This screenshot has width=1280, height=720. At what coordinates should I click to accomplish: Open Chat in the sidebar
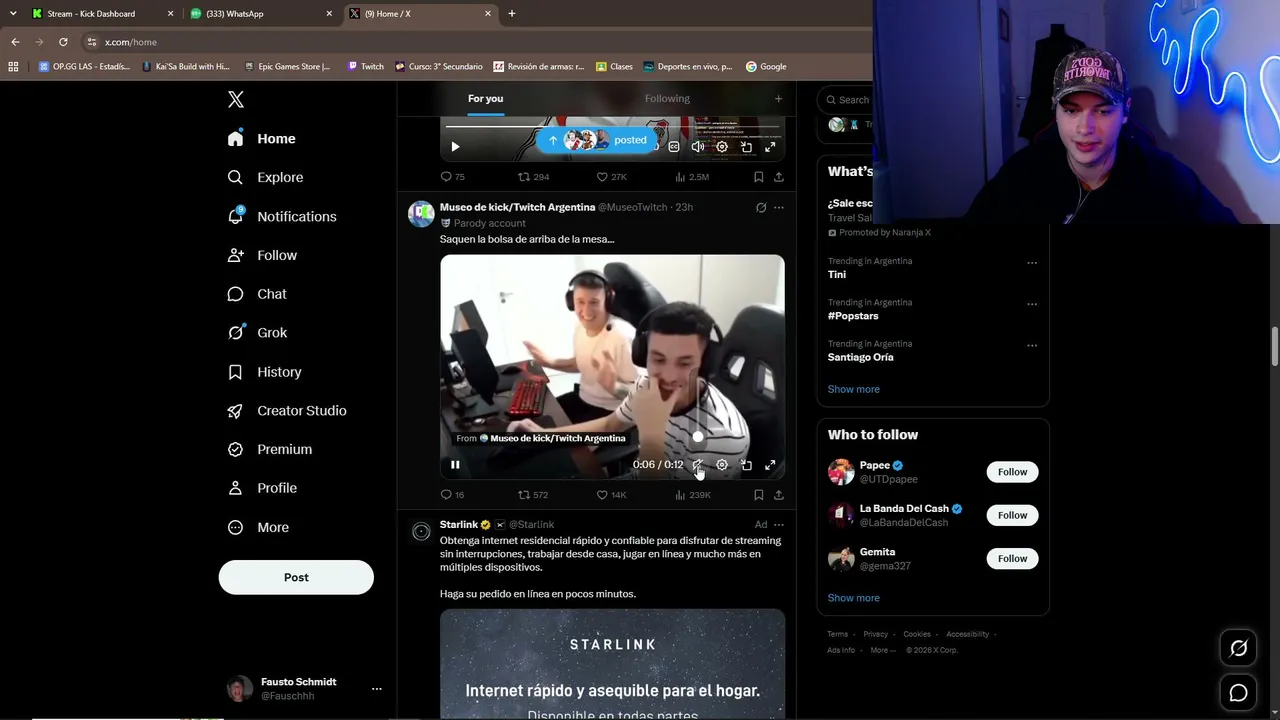click(x=257, y=294)
